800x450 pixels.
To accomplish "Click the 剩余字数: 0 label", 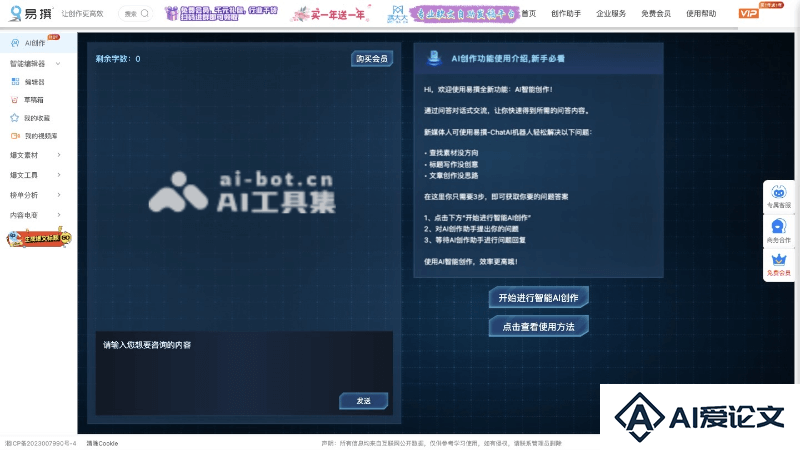I will point(118,59).
